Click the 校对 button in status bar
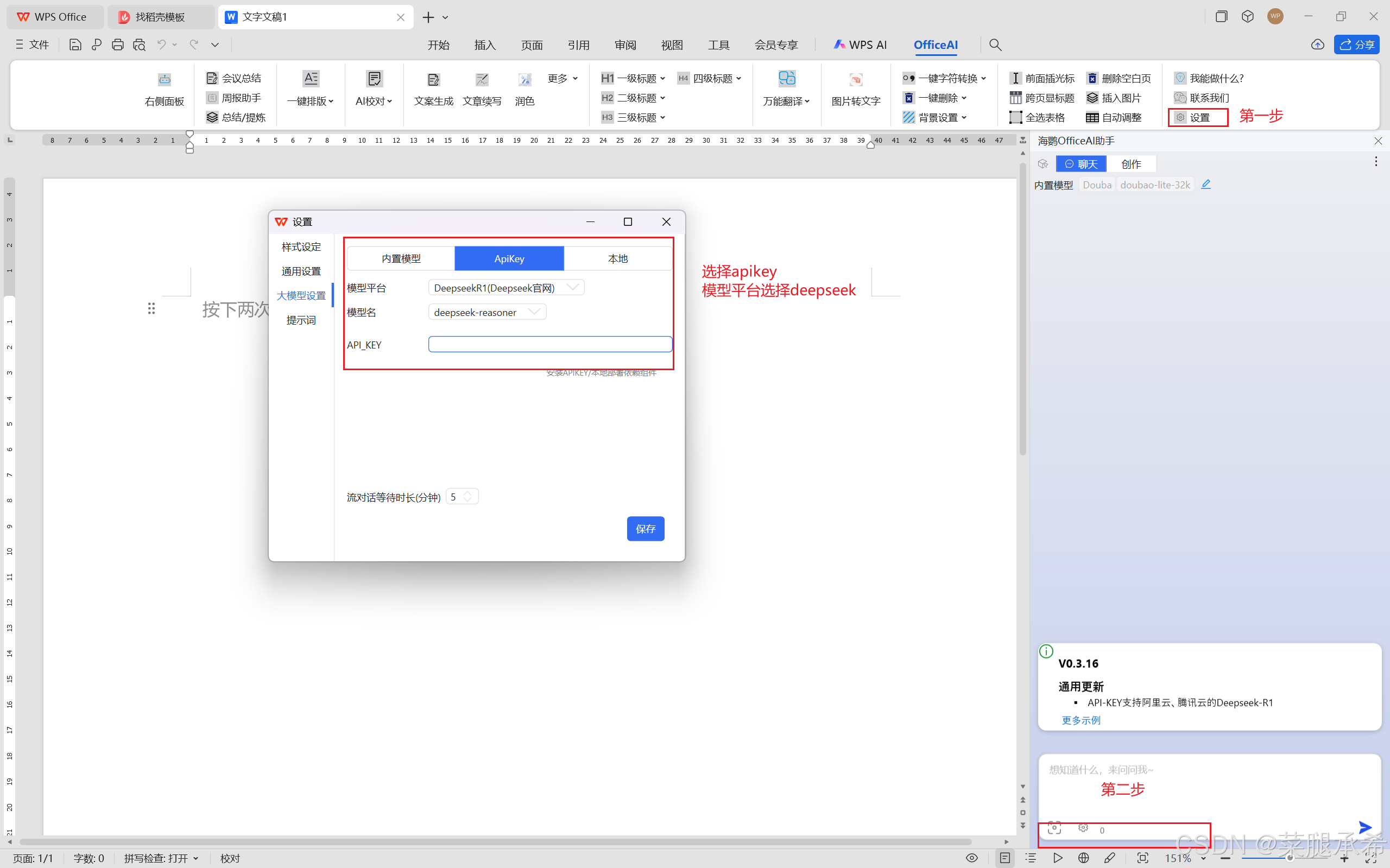This screenshot has height=868, width=1390. coord(230,858)
